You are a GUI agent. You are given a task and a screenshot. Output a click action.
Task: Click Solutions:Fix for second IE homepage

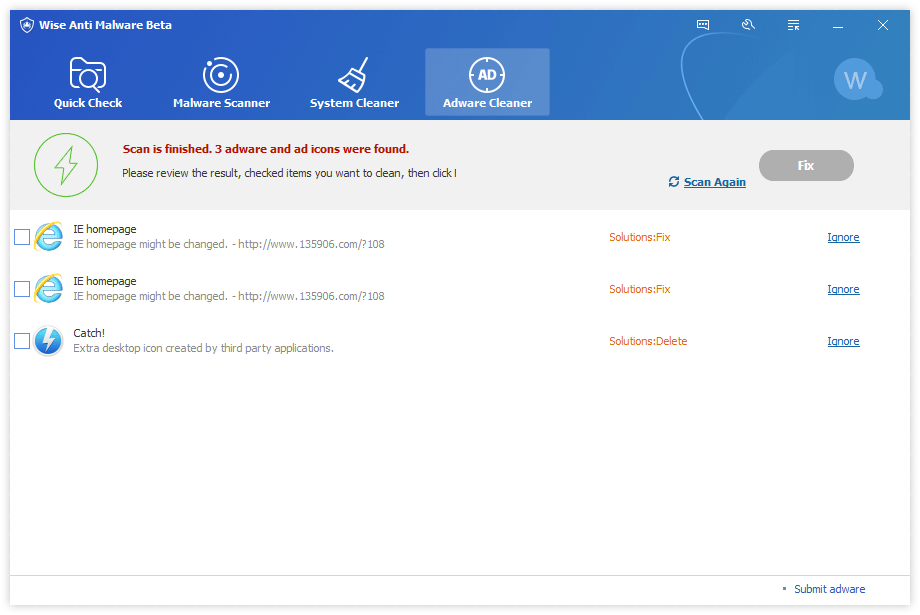click(x=640, y=289)
